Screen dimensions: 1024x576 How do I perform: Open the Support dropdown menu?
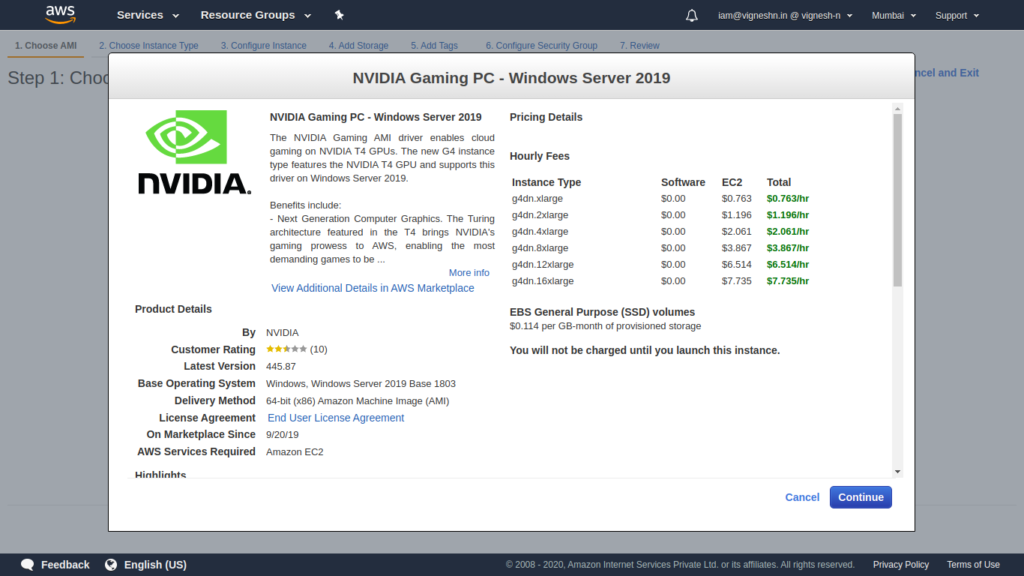[x=957, y=15]
